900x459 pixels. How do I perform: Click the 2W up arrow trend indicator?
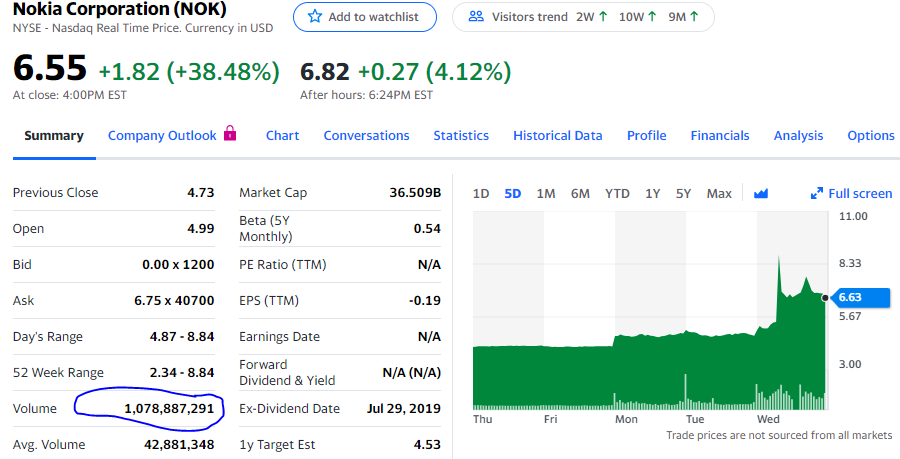pyautogui.click(x=603, y=17)
